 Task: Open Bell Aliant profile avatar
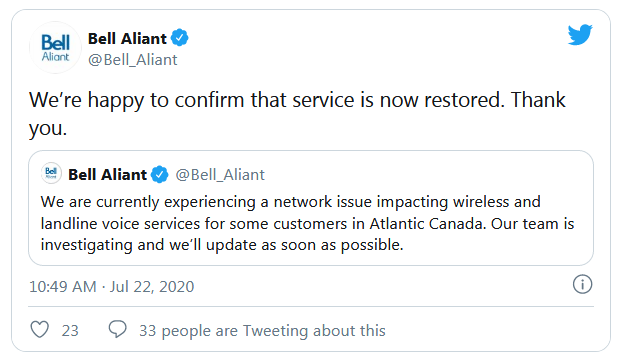pos(55,48)
